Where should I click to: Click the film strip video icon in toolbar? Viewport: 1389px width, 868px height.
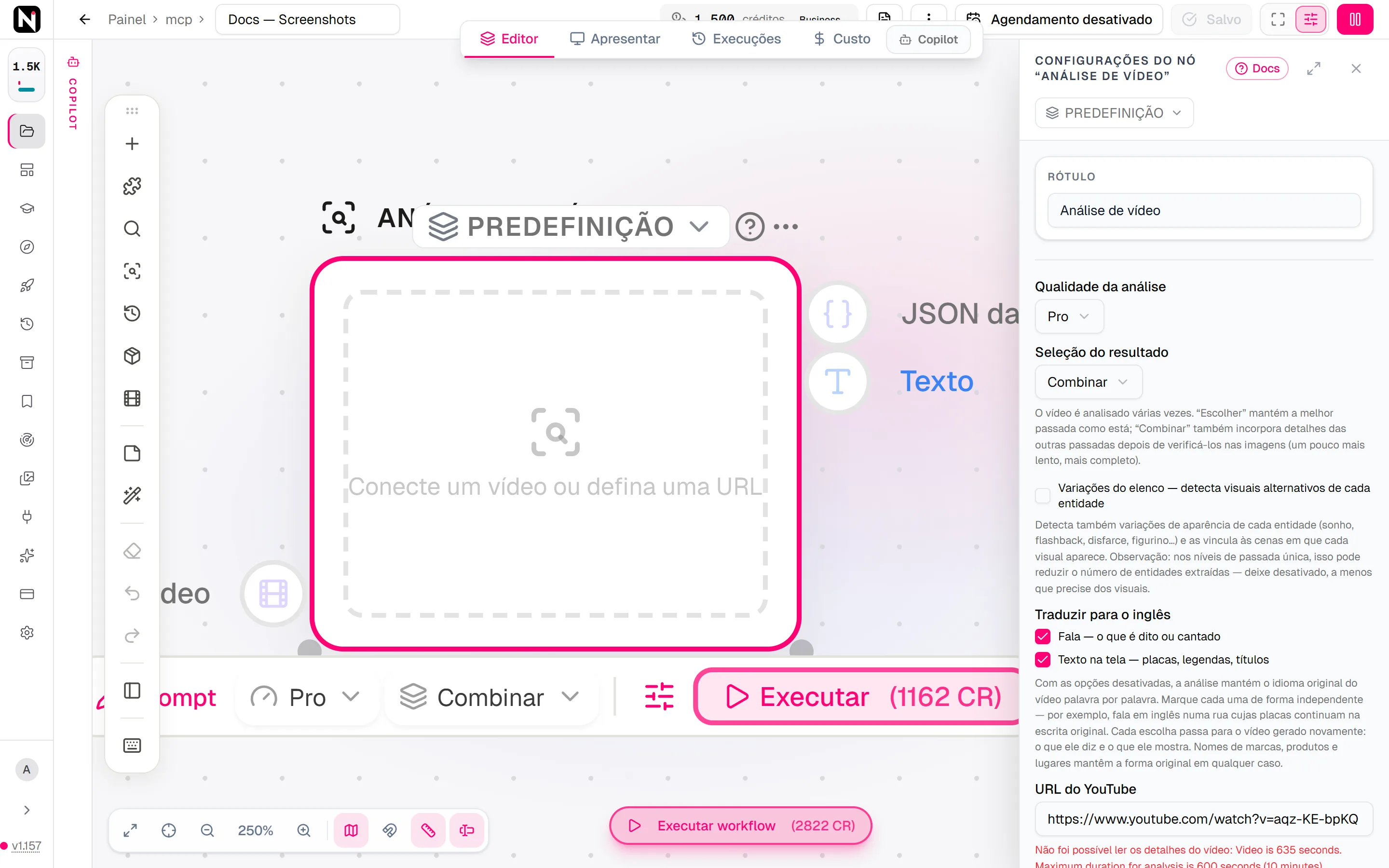(x=132, y=398)
